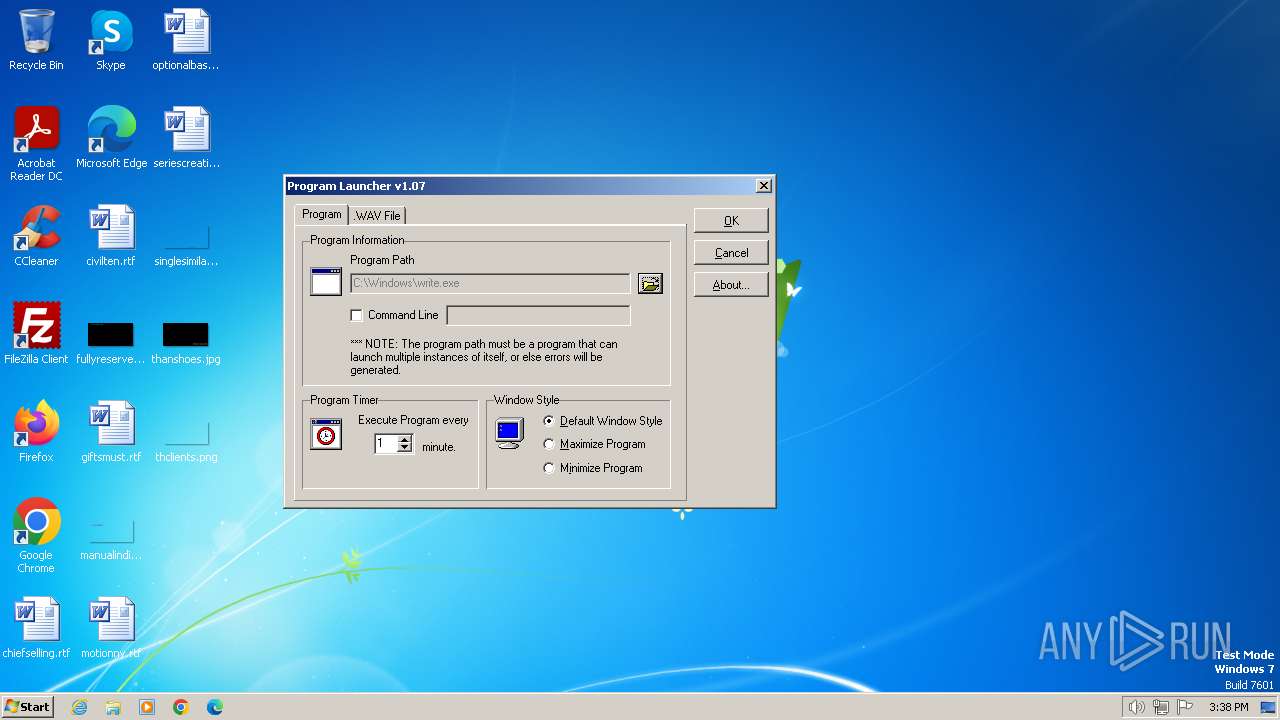This screenshot has width=1280, height=720.
Task: Click the volume speaker tray icon
Action: point(1136,707)
